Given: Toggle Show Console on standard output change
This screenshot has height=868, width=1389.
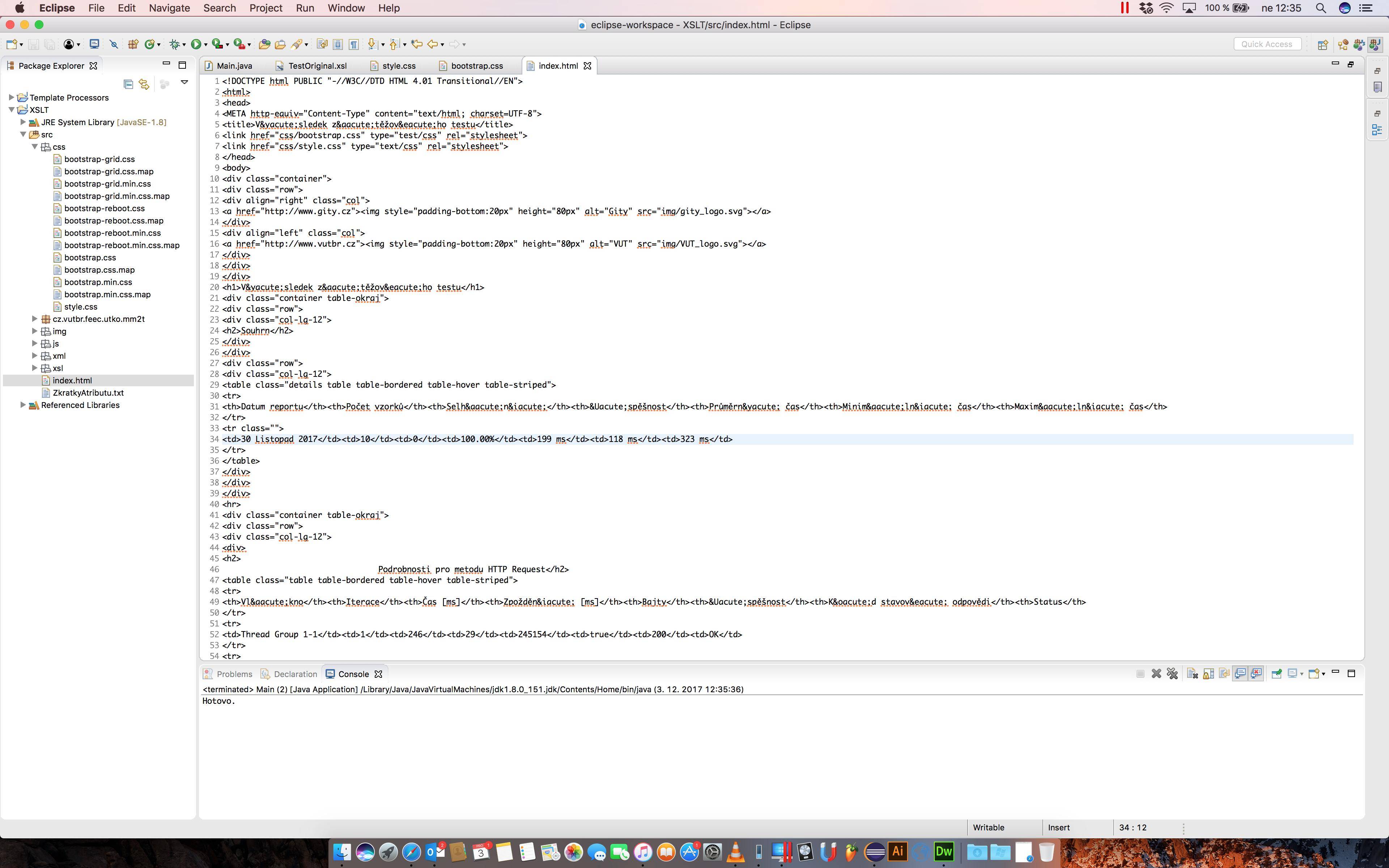Looking at the screenshot, I should coord(1240,673).
